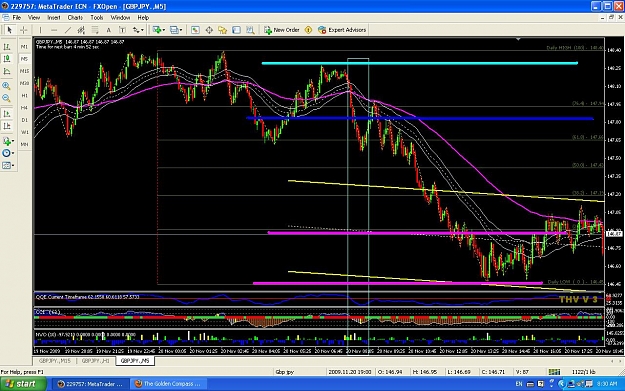Pick the Fibonacci retracement tool
Screen dimensions: 625x391
coord(95,30)
